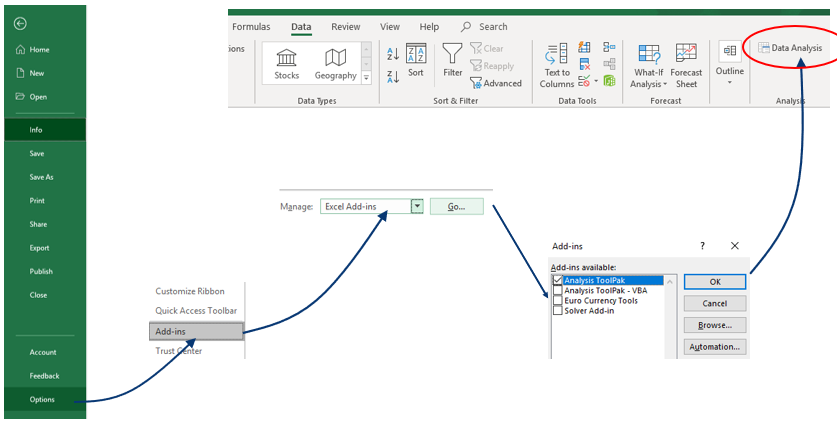The height and width of the screenshot is (423, 837).
Task: Switch to the Data ribbon tab
Action: pos(301,27)
